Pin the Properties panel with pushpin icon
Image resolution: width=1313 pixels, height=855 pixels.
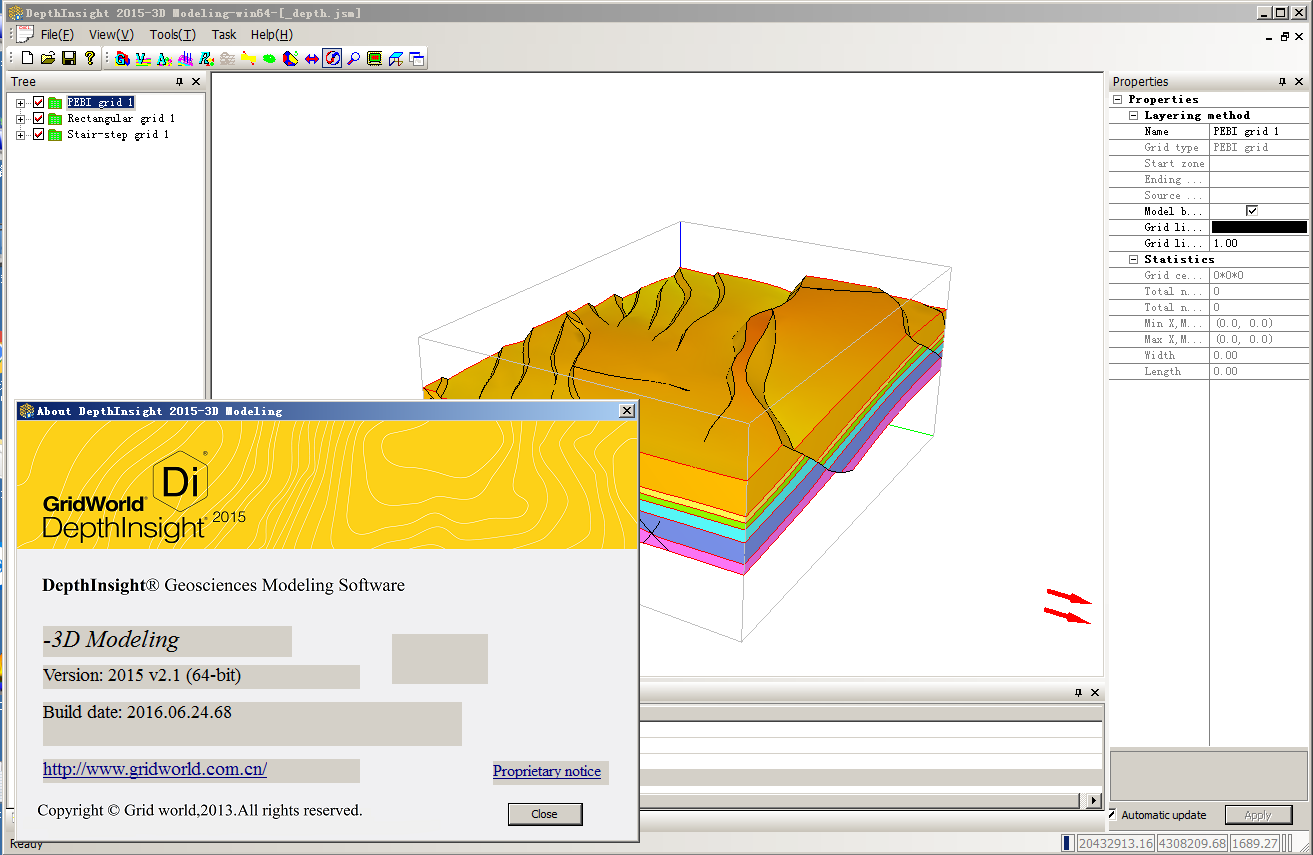(x=1282, y=82)
